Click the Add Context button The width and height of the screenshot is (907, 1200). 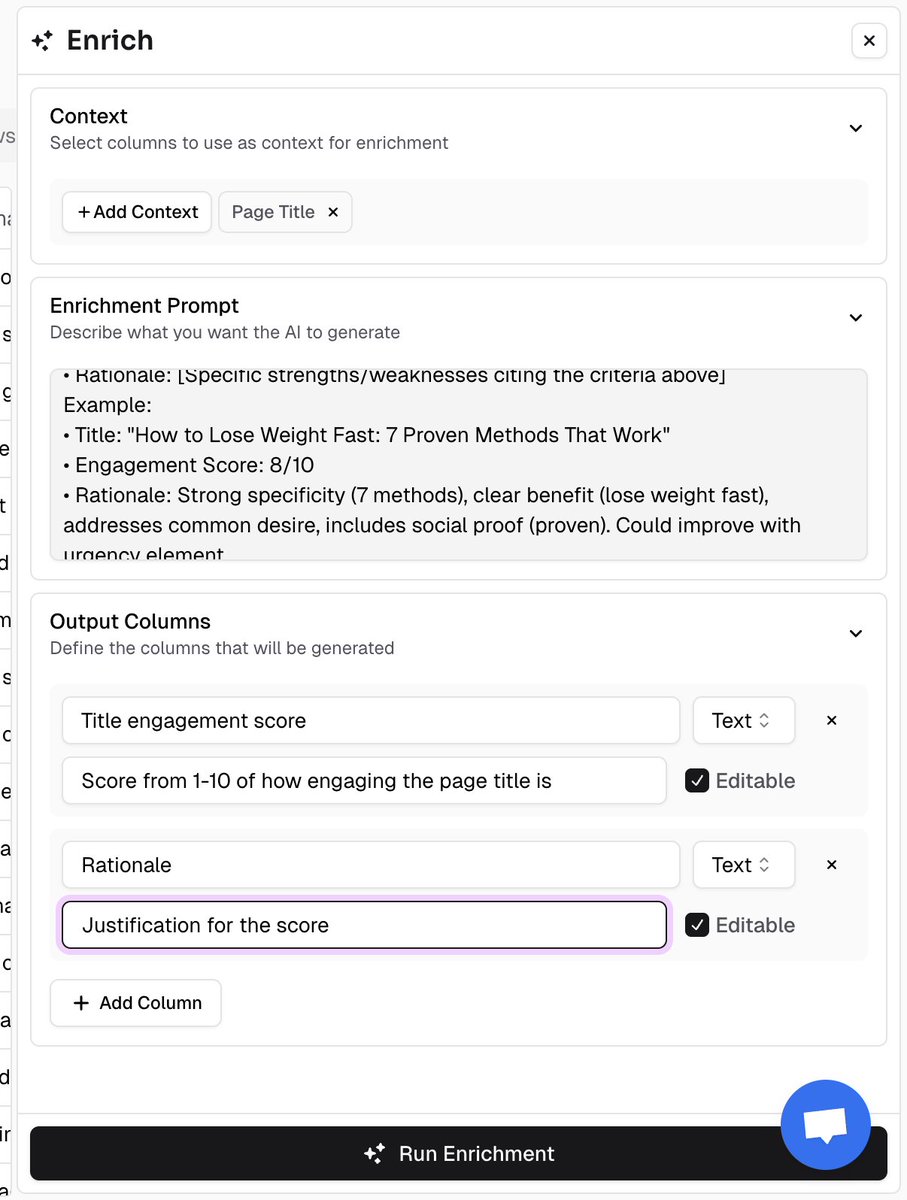tap(137, 212)
